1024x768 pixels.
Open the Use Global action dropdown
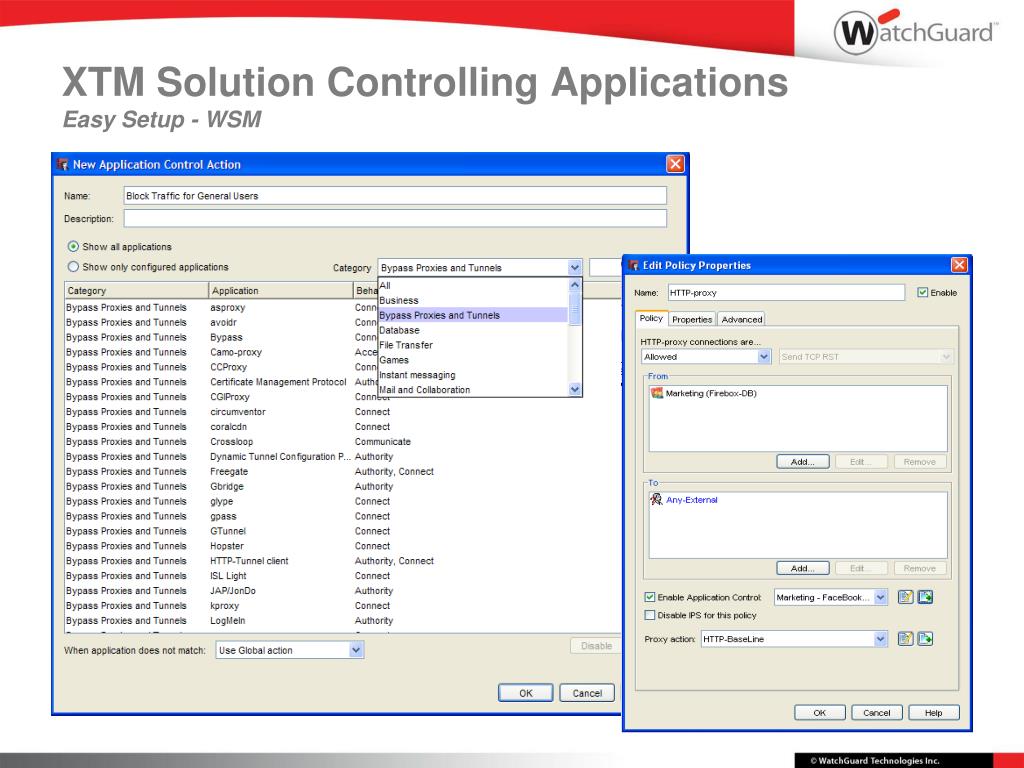click(x=356, y=650)
